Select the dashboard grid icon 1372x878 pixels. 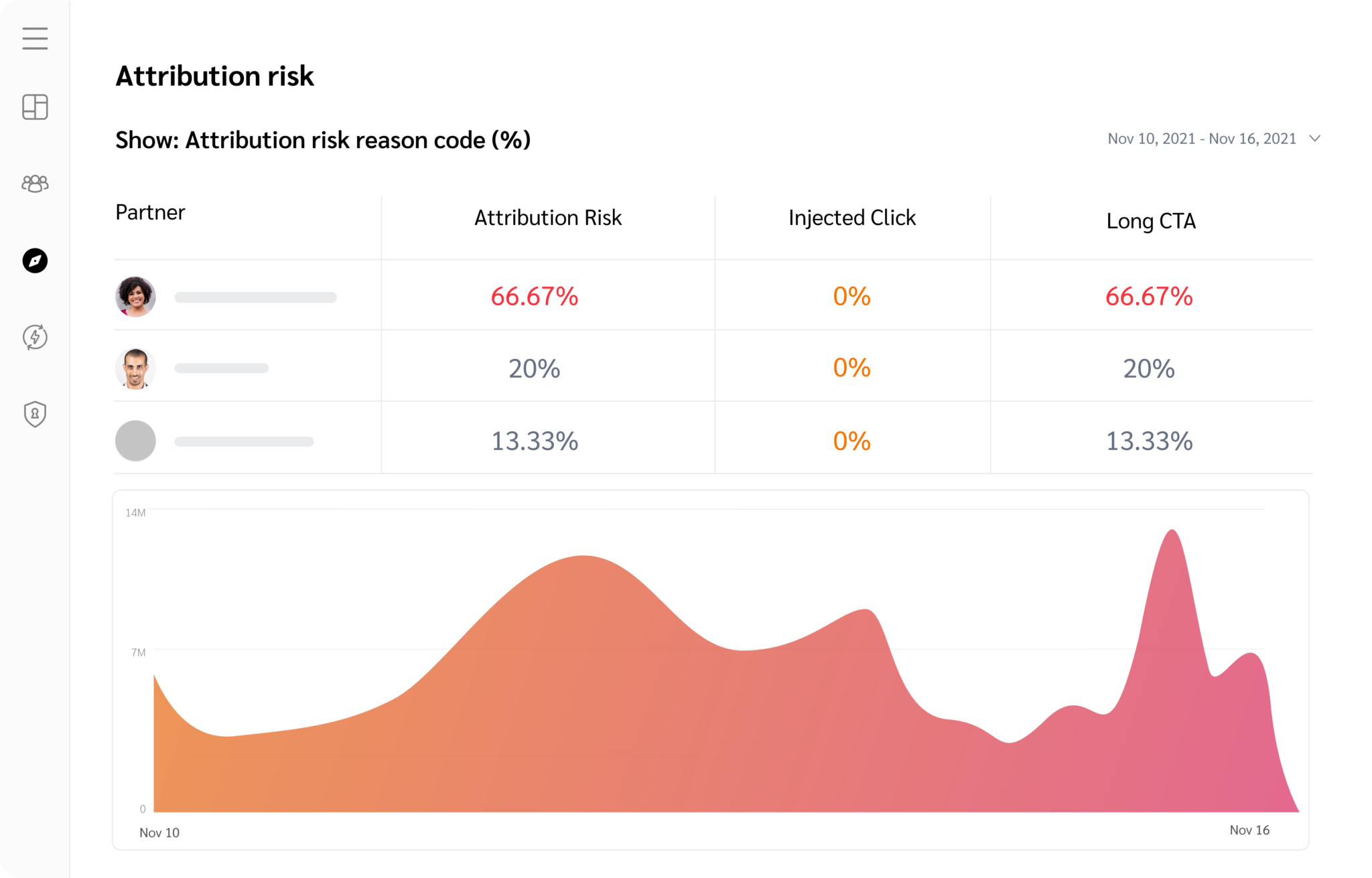tap(35, 107)
